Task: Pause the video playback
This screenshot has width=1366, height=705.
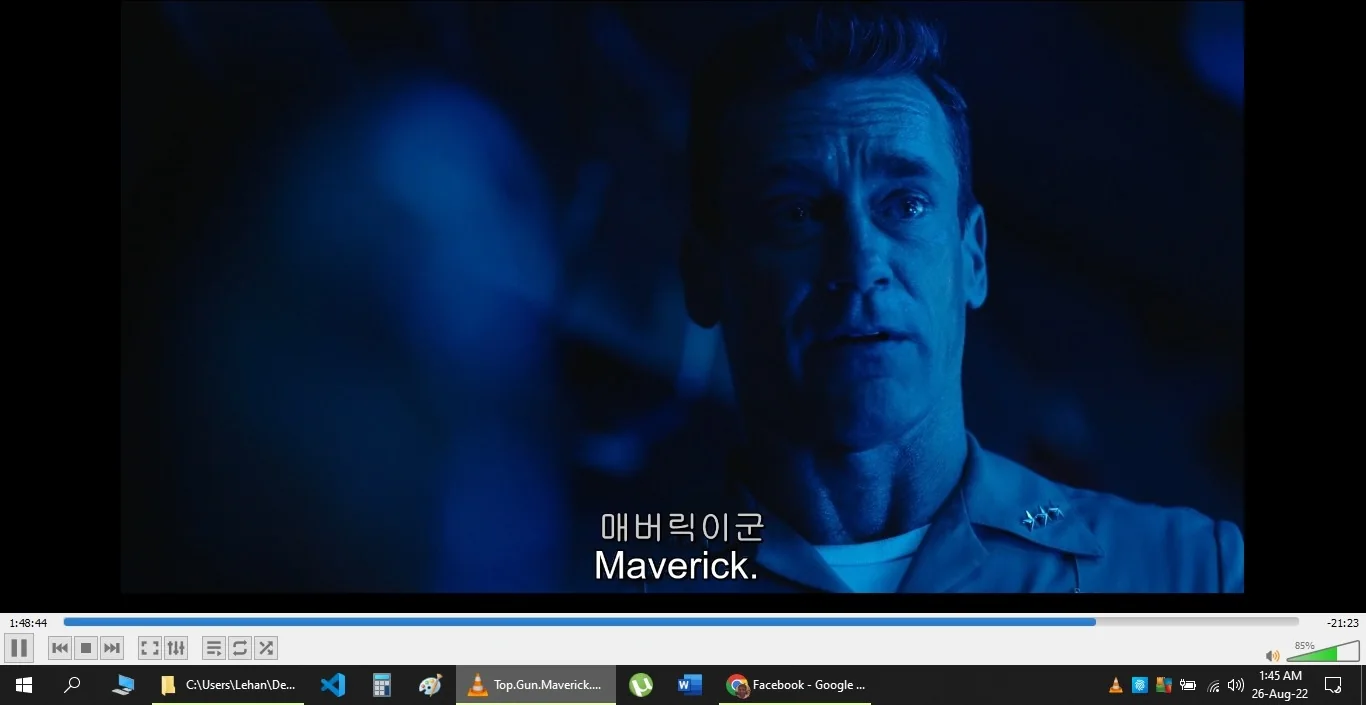Action: pyautogui.click(x=19, y=648)
